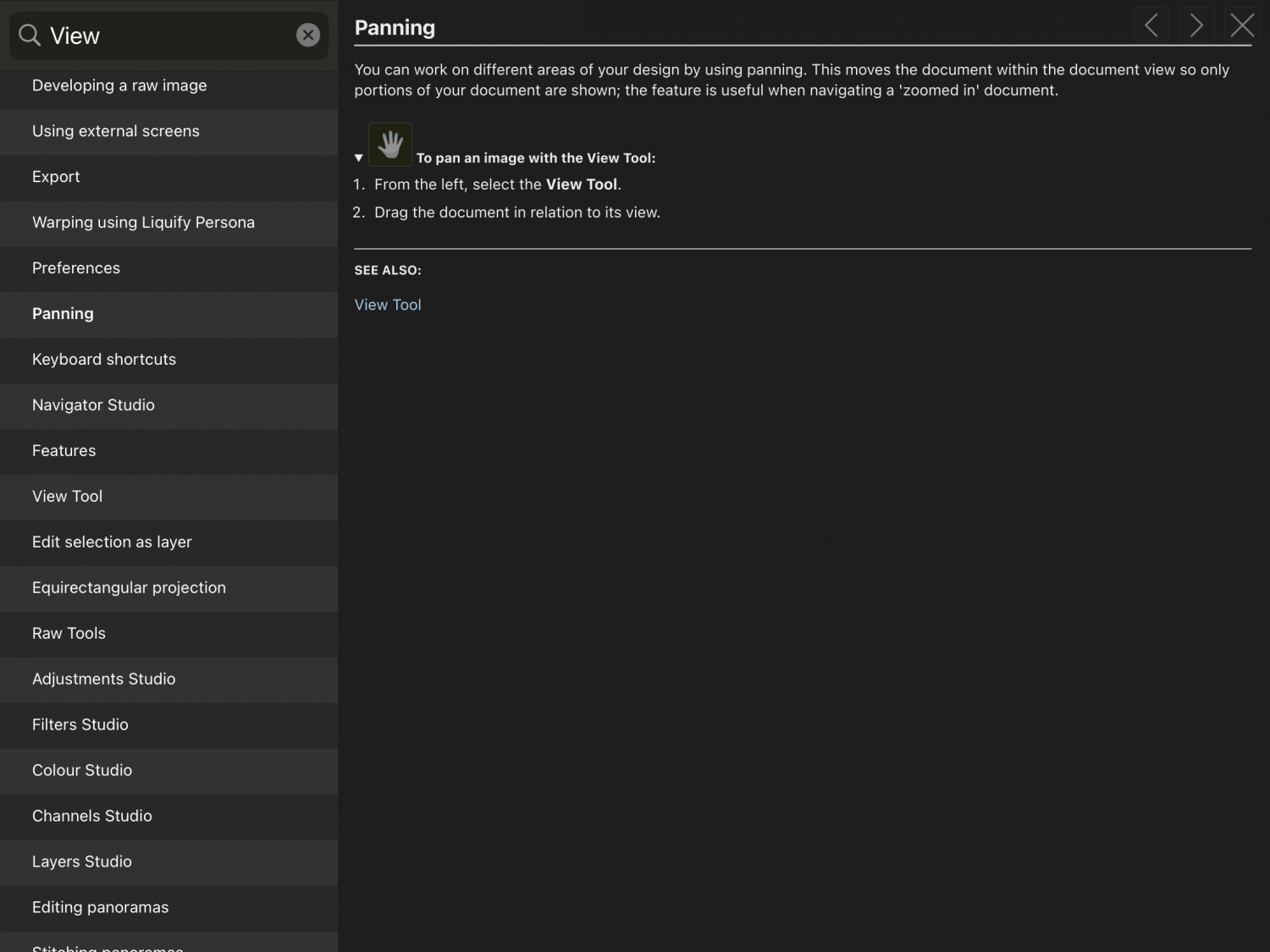Select the Preferences help topic
1270x952 pixels.
tap(76, 268)
